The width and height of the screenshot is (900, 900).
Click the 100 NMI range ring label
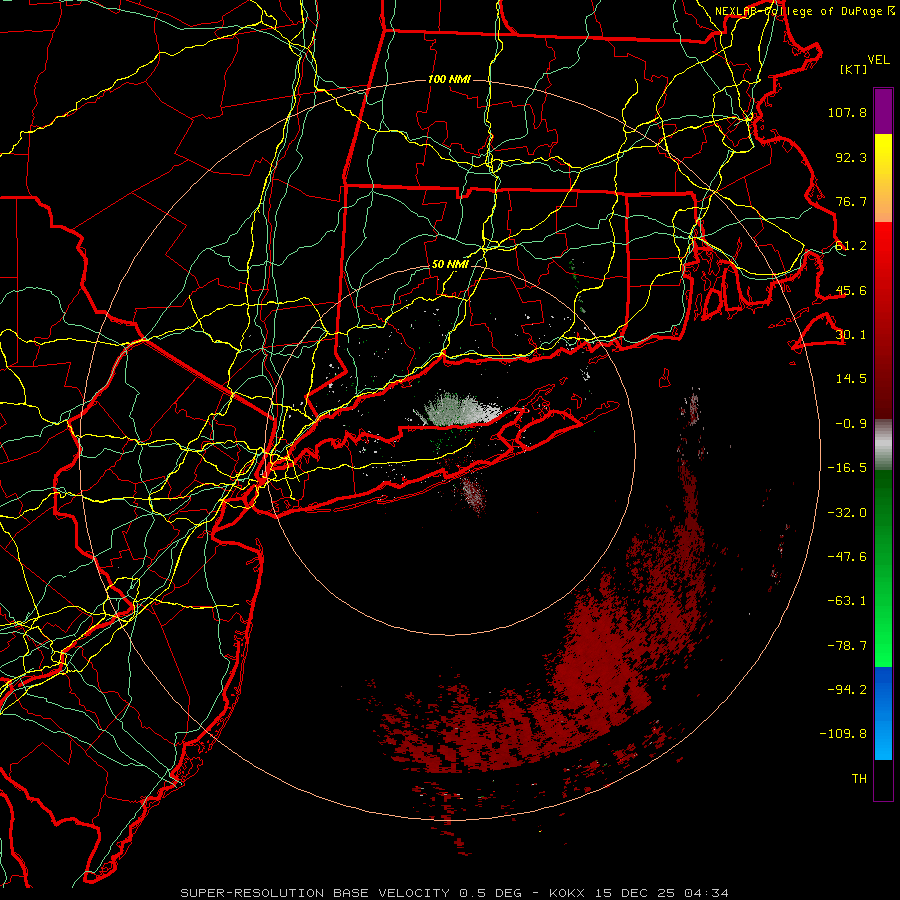(x=449, y=79)
